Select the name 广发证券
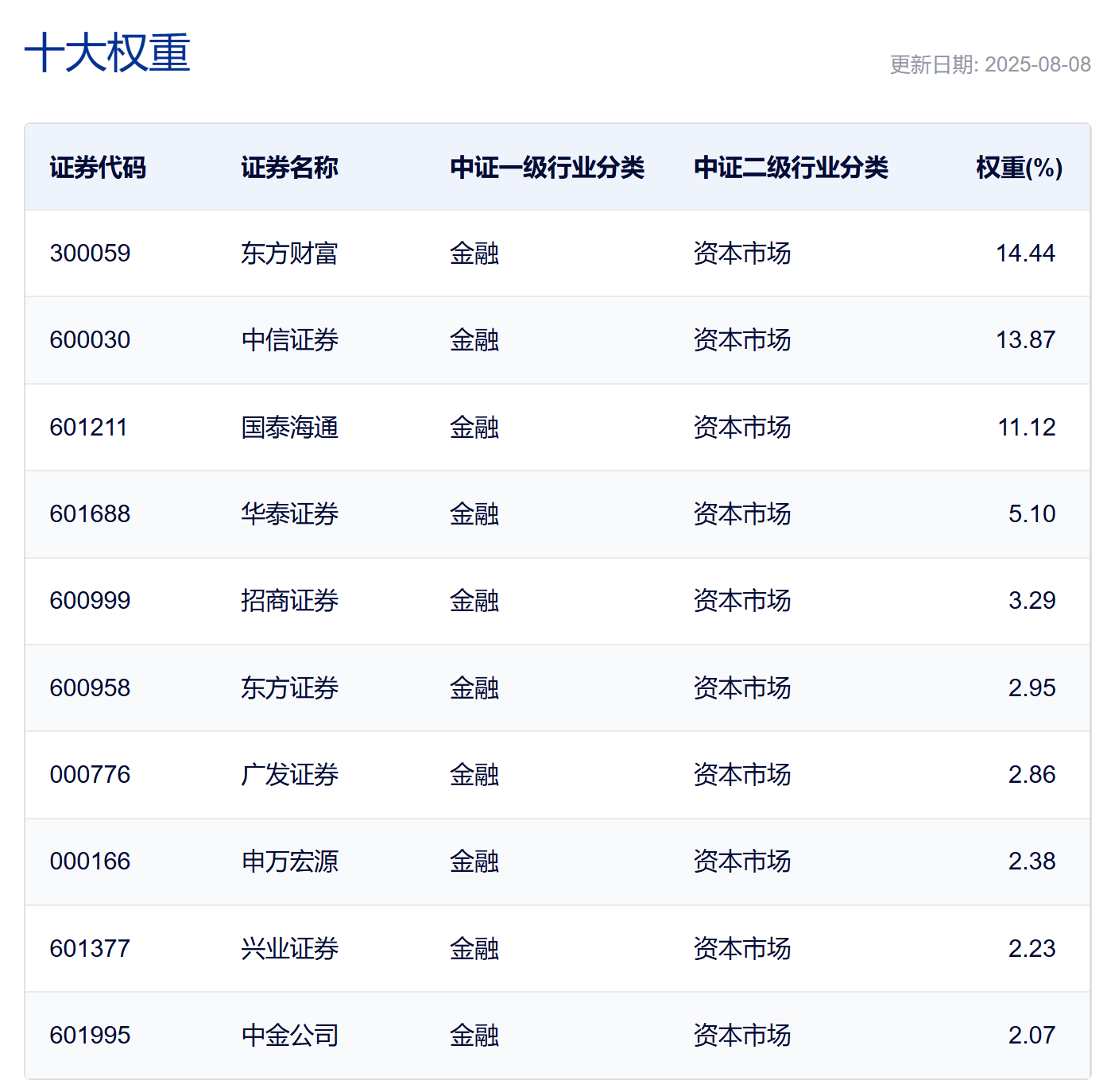Image resolution: width=1107 pixels, height=1092 pixels. 289,775
